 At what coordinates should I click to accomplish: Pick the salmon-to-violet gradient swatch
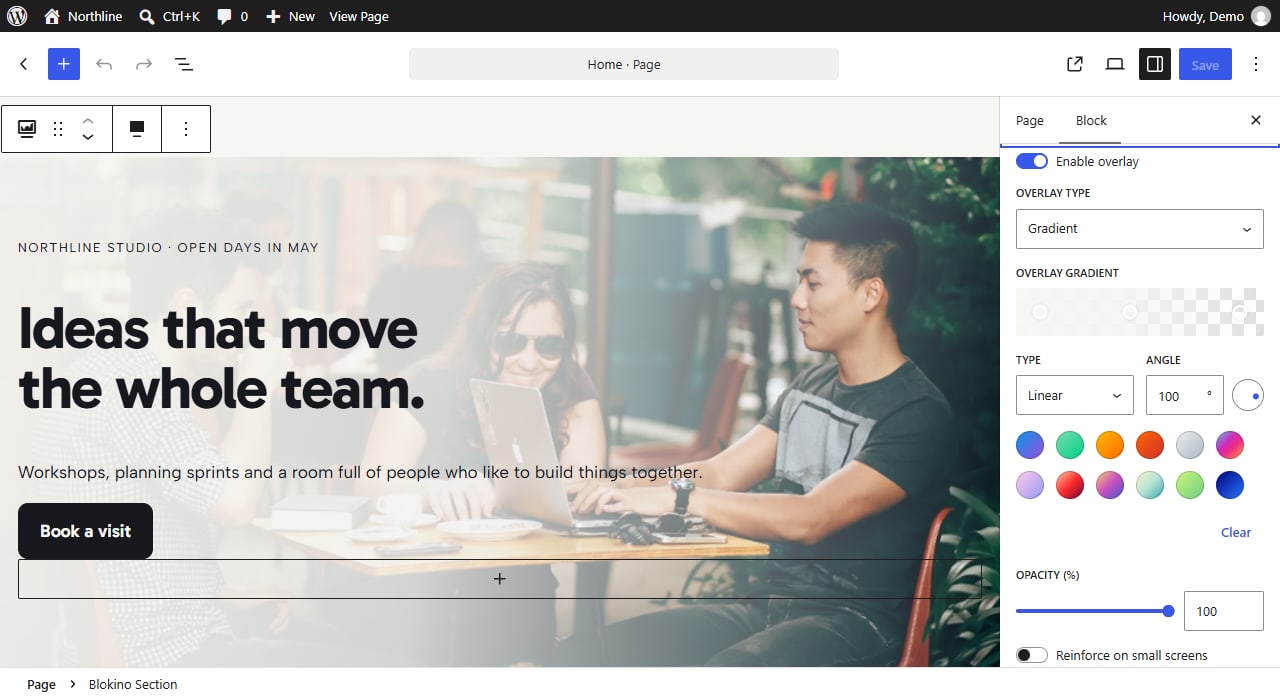coord(1110,485)
